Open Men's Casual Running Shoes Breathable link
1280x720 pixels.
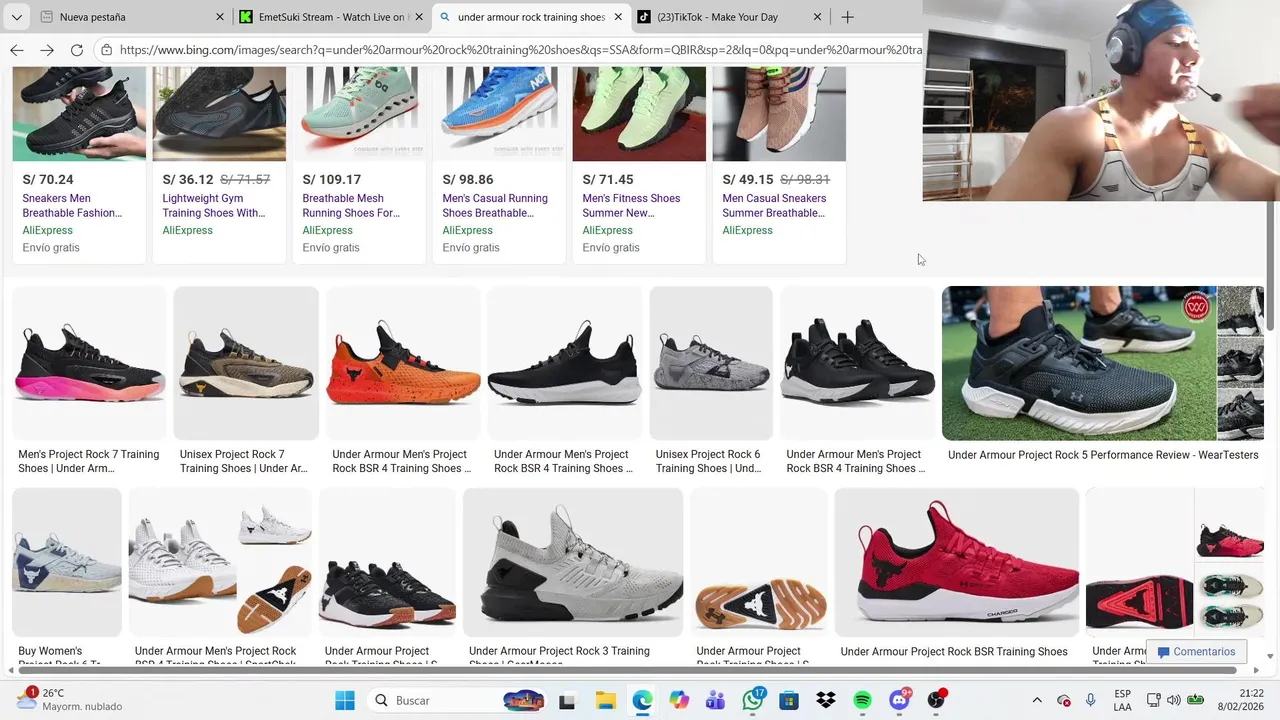[x=495, y=205]
